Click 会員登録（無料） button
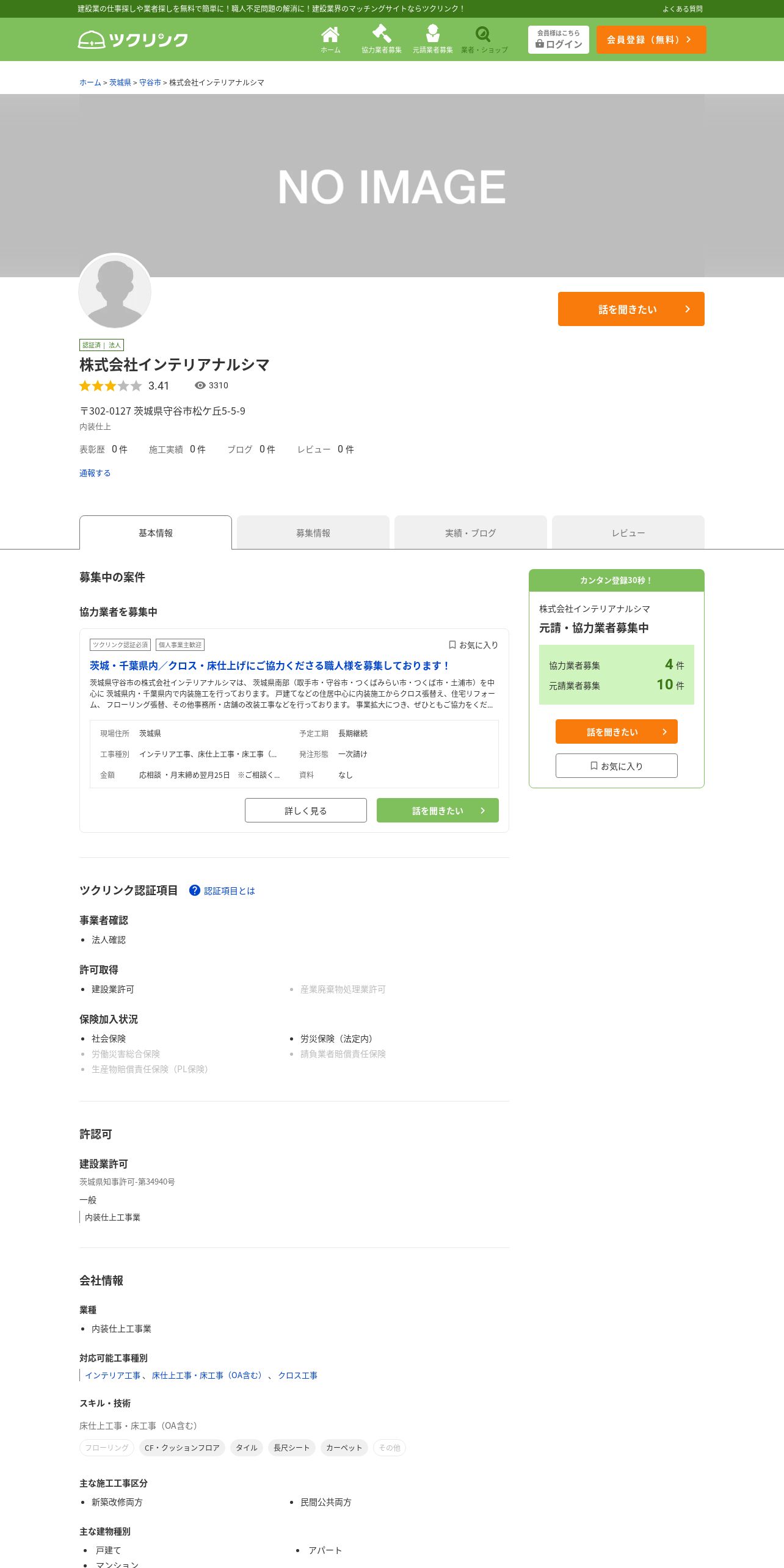This screenshot has height=1568, width=784. tap(651, 40)
